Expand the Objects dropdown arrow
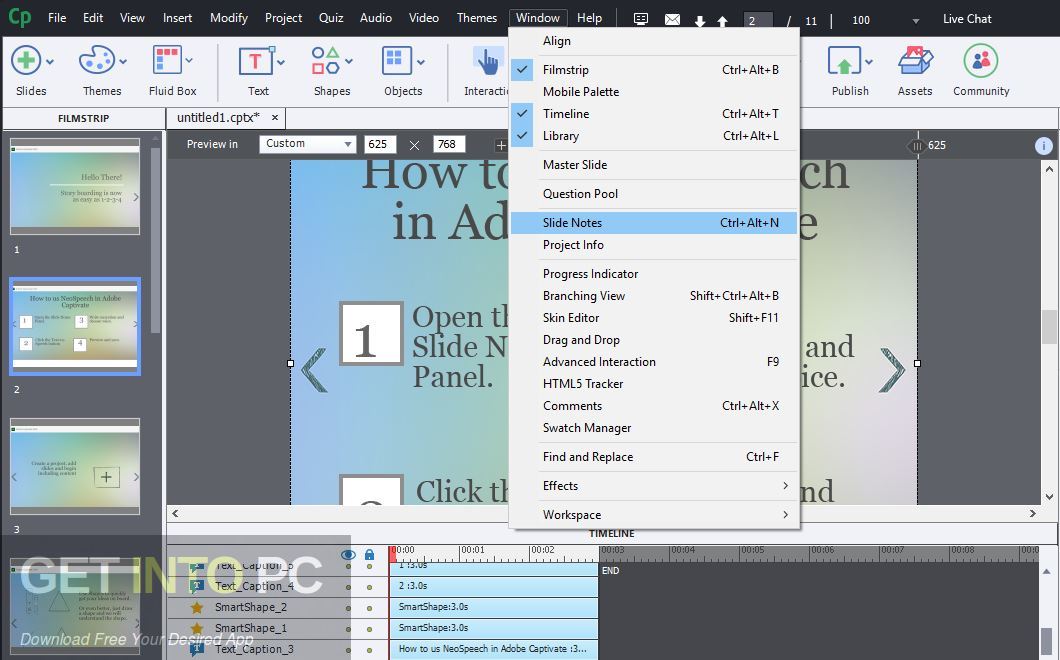 point(420,62)
